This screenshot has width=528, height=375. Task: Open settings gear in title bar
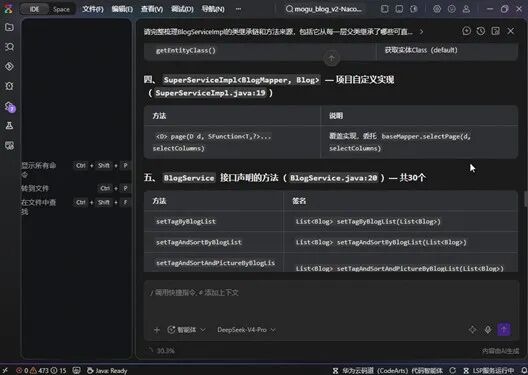pos(437,9)
